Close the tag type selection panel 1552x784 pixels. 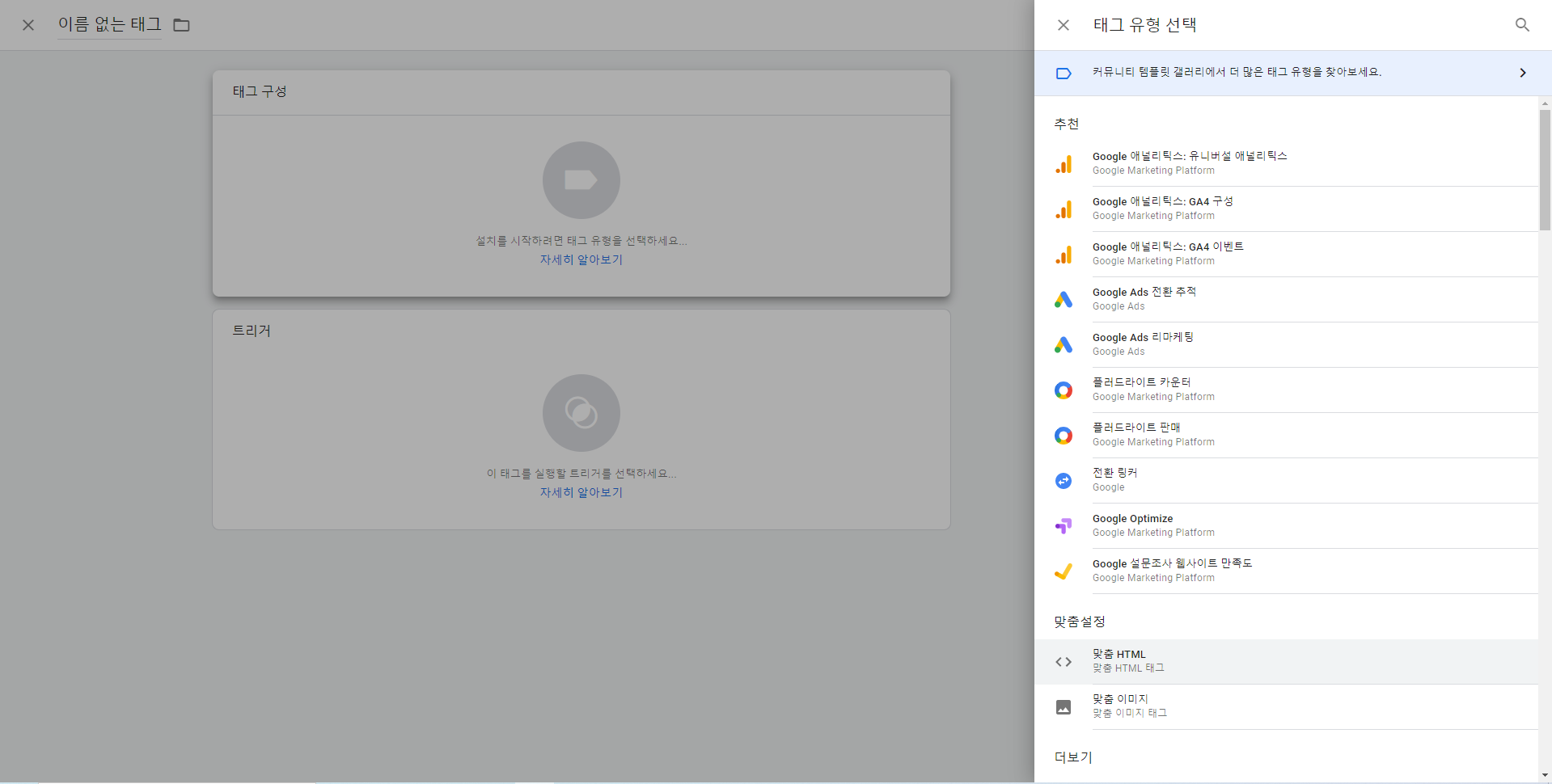(x=1064, y=25)
